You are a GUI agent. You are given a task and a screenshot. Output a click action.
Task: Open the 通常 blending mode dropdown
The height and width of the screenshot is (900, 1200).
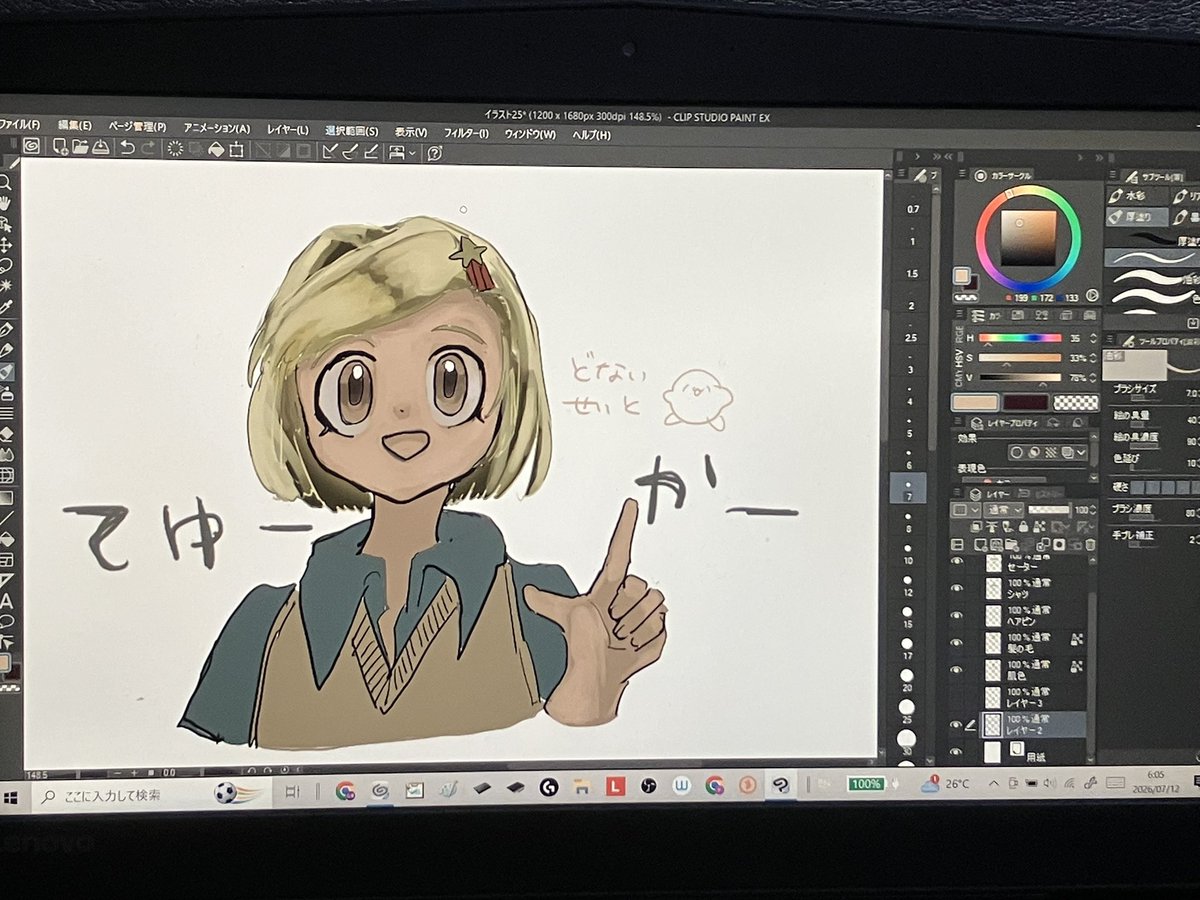1003,510
